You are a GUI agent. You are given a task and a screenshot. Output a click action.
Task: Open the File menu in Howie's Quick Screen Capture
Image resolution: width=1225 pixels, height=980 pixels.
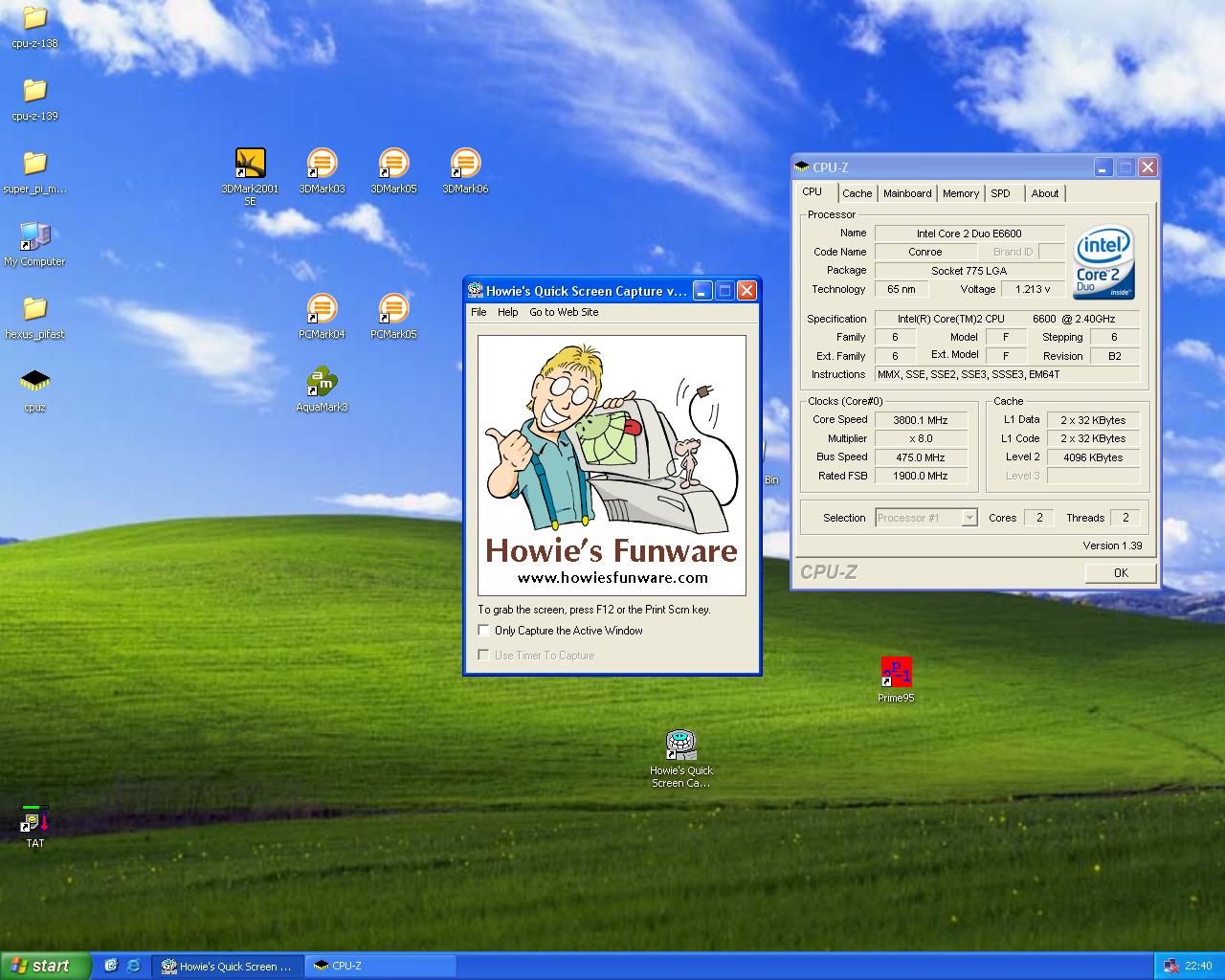coord(479,312)
